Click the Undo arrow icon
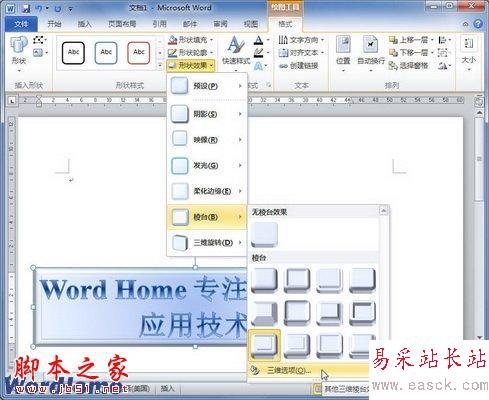The width and height of the screenshot is (489, 400). tap(40, 8)
